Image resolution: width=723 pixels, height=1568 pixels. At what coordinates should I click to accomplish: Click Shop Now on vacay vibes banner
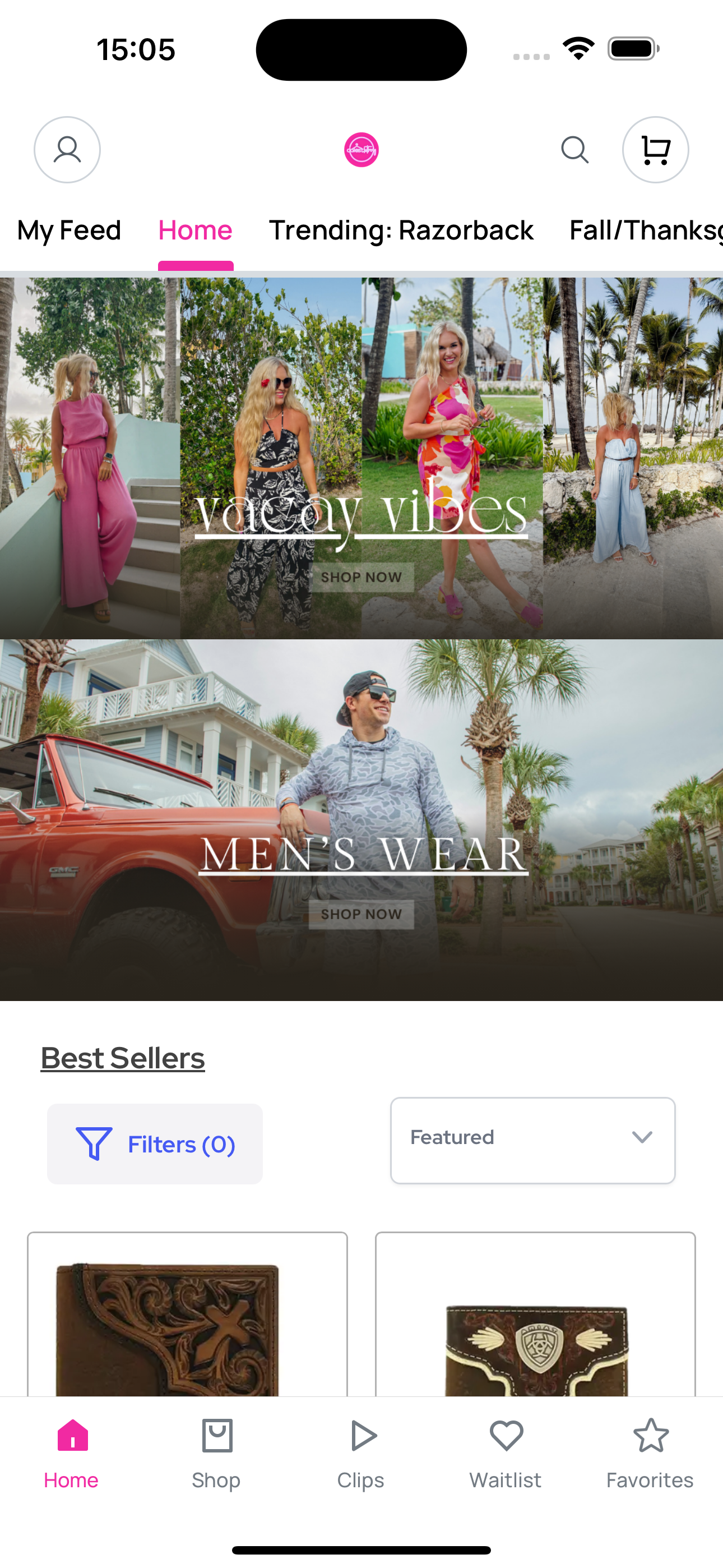[x=361, y=577]
